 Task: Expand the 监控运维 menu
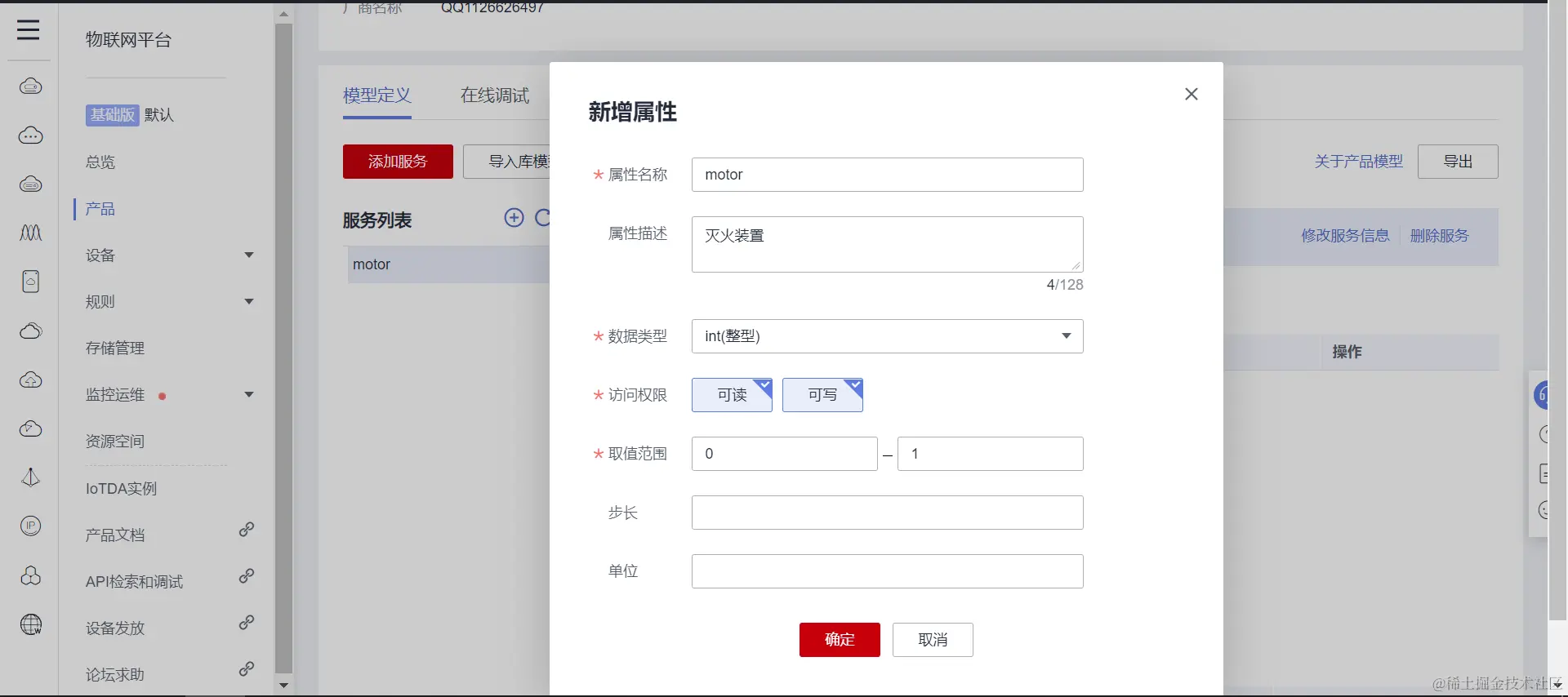coord(249,395)
